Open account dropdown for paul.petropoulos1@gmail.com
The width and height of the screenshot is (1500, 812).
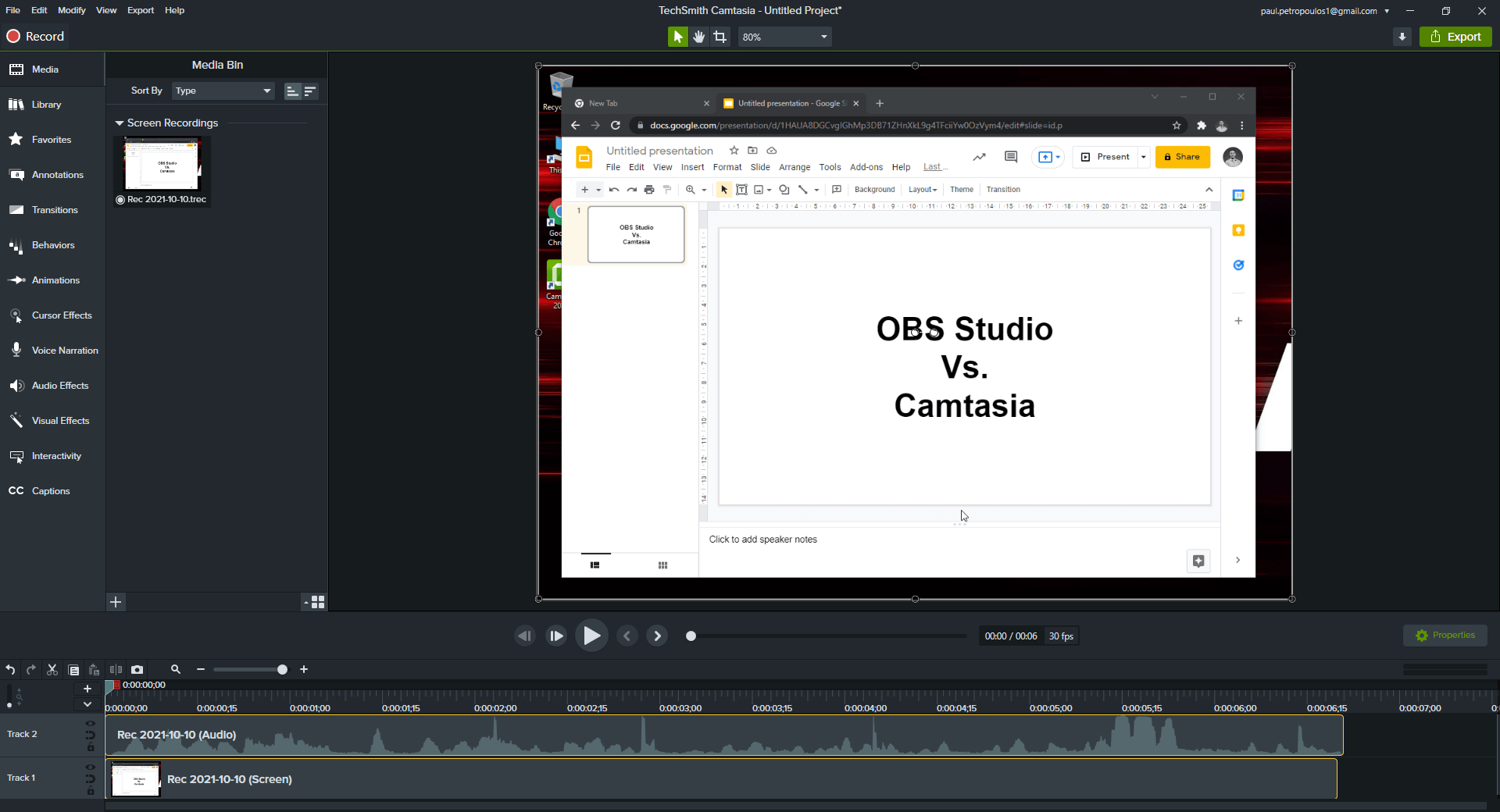pos(1387,11)
